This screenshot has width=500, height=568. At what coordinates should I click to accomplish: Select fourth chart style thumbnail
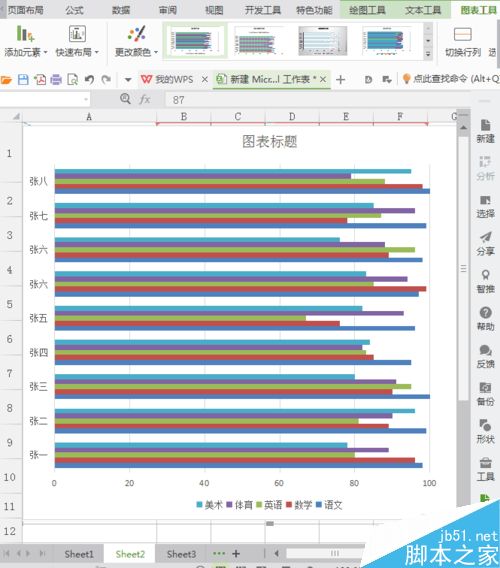pos(387,40)
